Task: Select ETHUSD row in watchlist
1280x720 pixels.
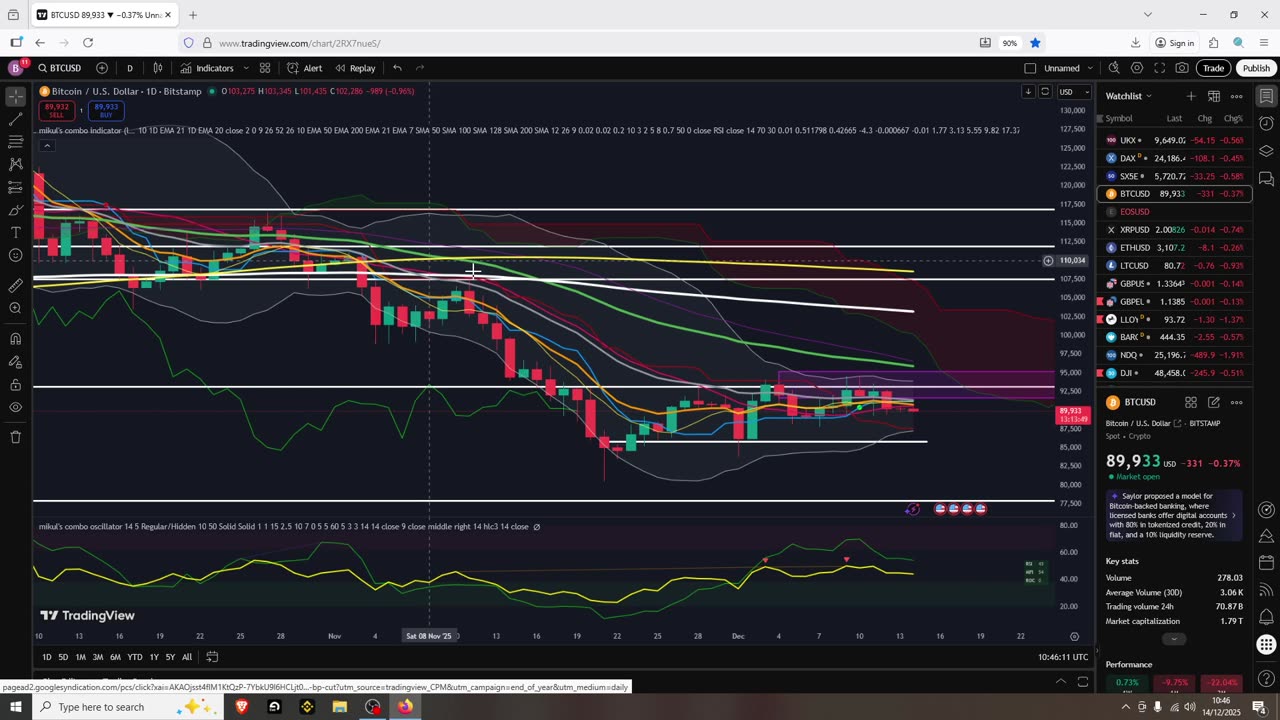Action: click(1174, 248)
